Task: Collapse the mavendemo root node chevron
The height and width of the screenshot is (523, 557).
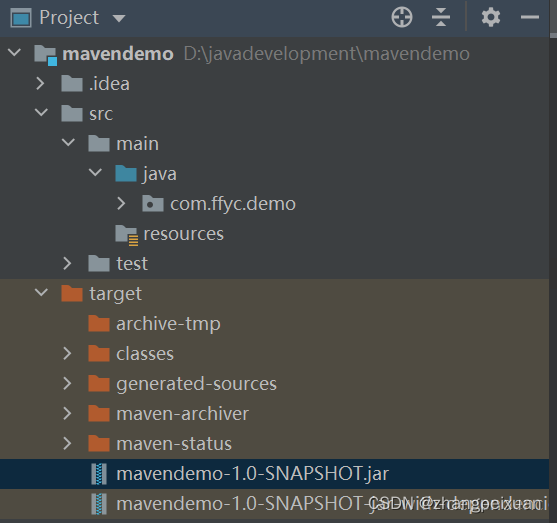Action: 15,53
